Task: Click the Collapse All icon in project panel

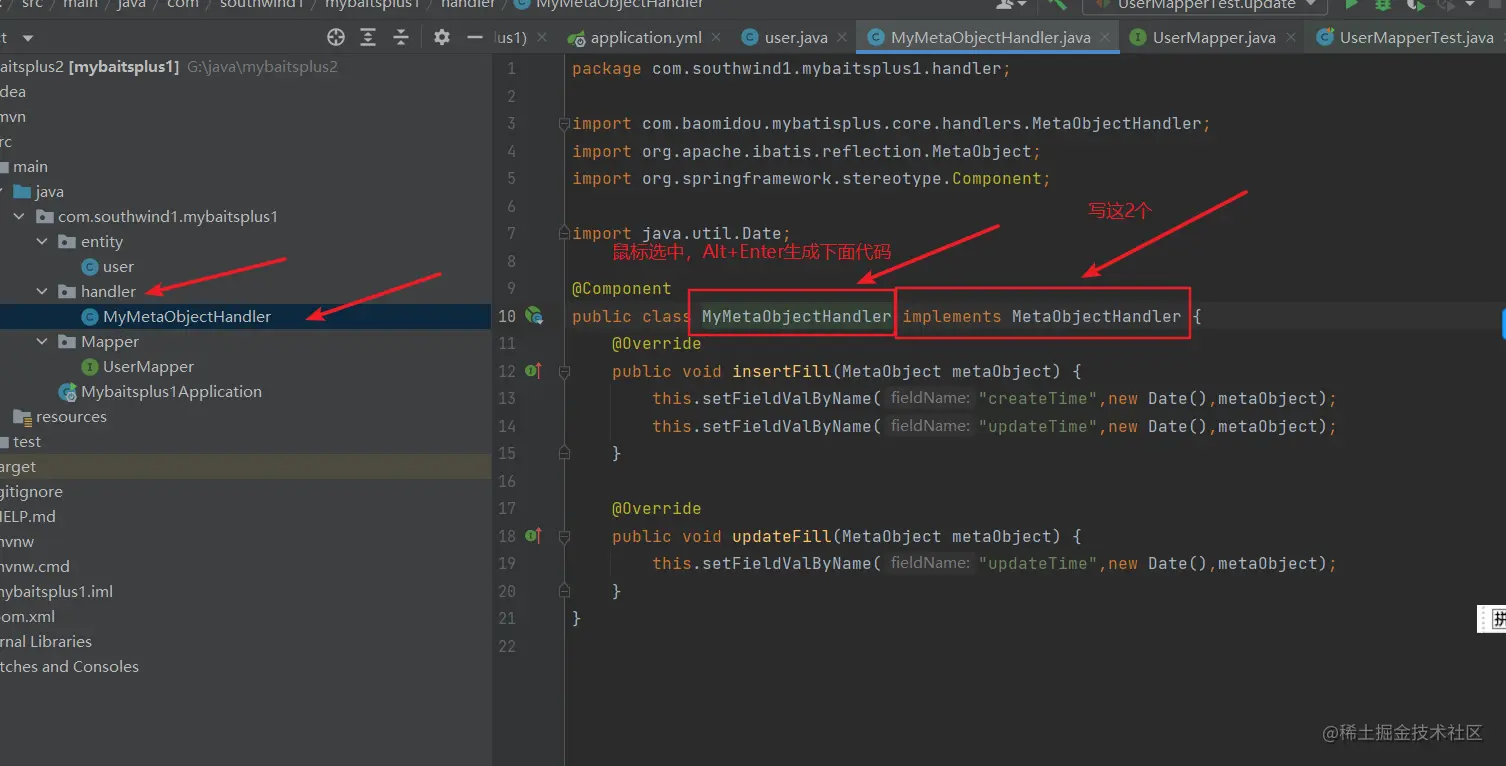Action: [x=401, y=38]
